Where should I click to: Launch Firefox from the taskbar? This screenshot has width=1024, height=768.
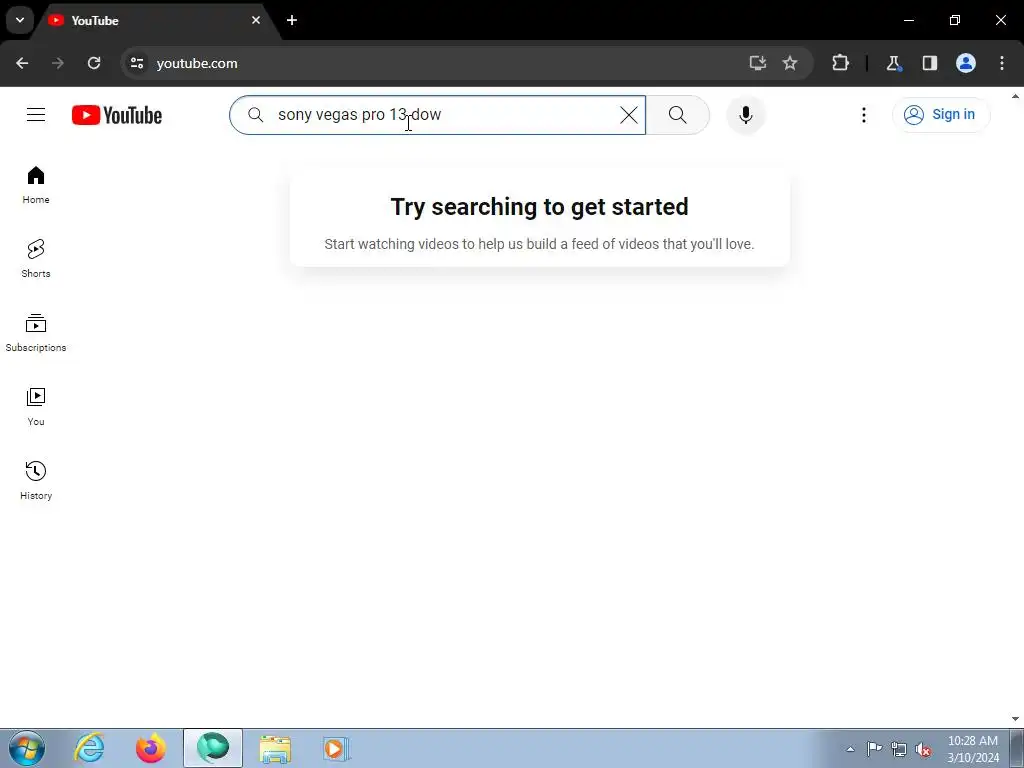point(151,748)
